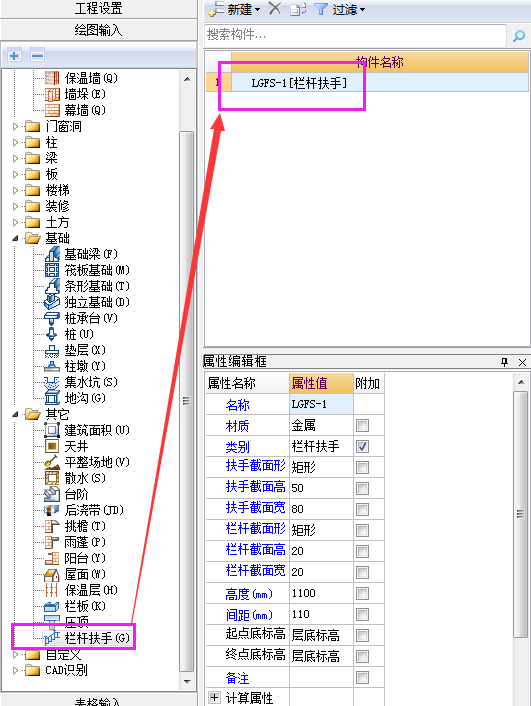Select the 桩承台(V) icon
Screen dimensions: 531x706
pyautogui.click(x=52, y=318)
